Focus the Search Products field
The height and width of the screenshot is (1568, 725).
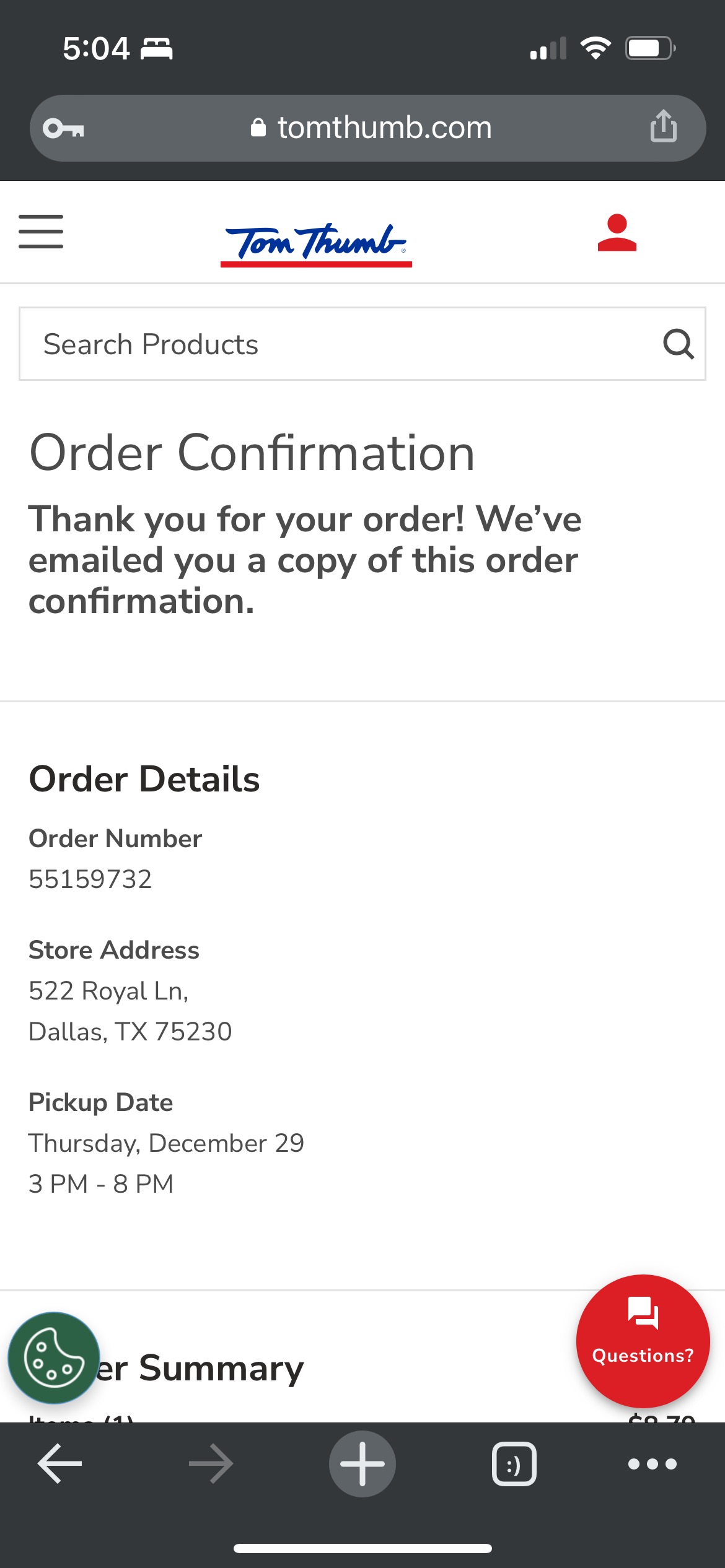335,344
